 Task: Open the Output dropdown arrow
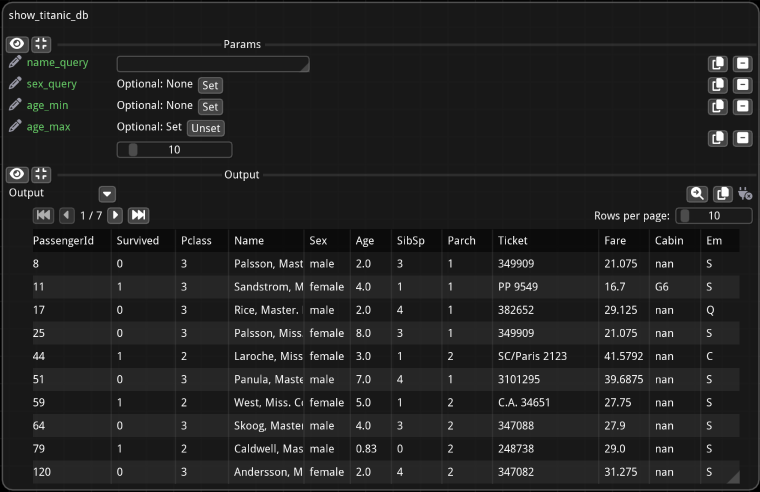pyautogui.click(x=107, y=194)
